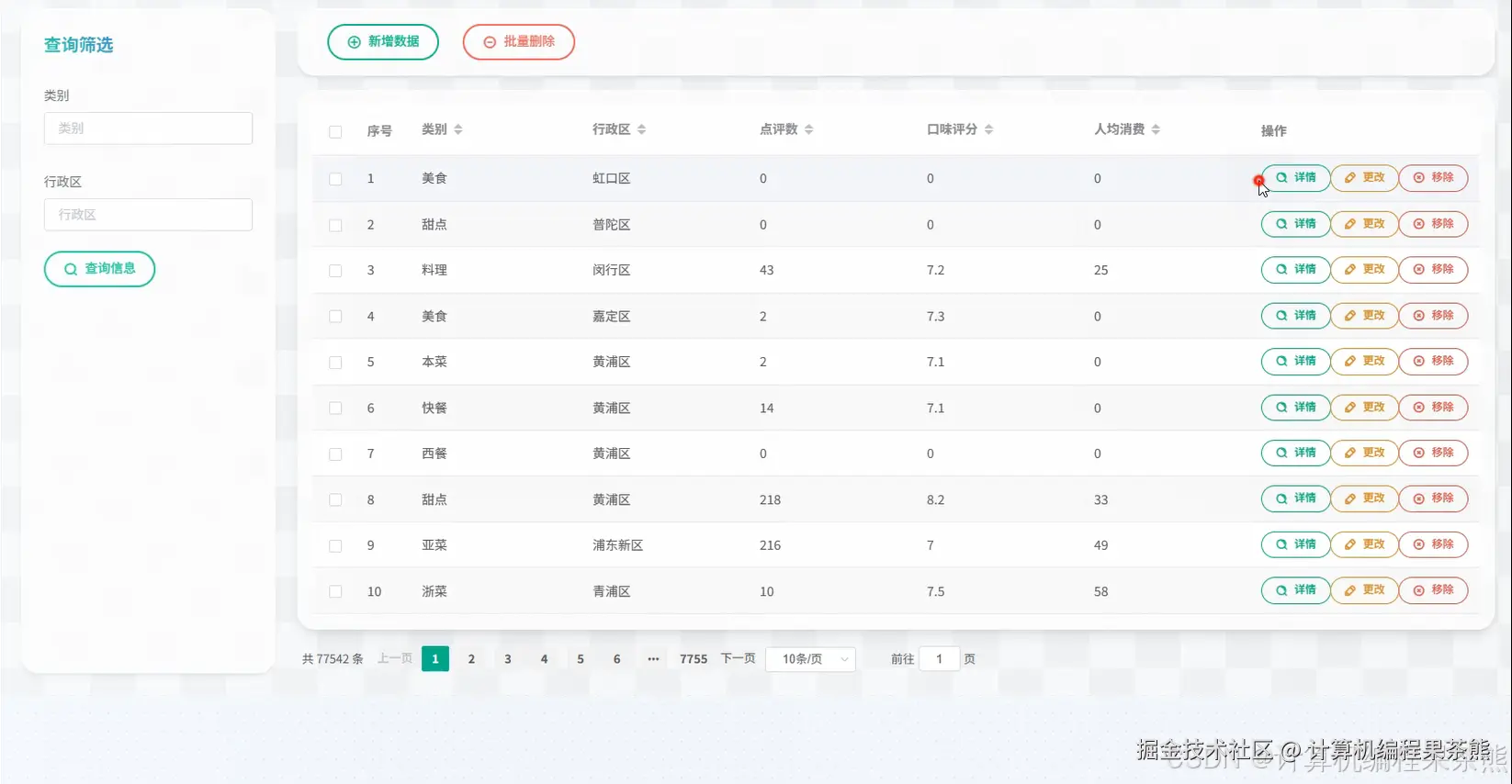1512x784 pixels.
Task: Go to page 2
Action: pos(471,659)
